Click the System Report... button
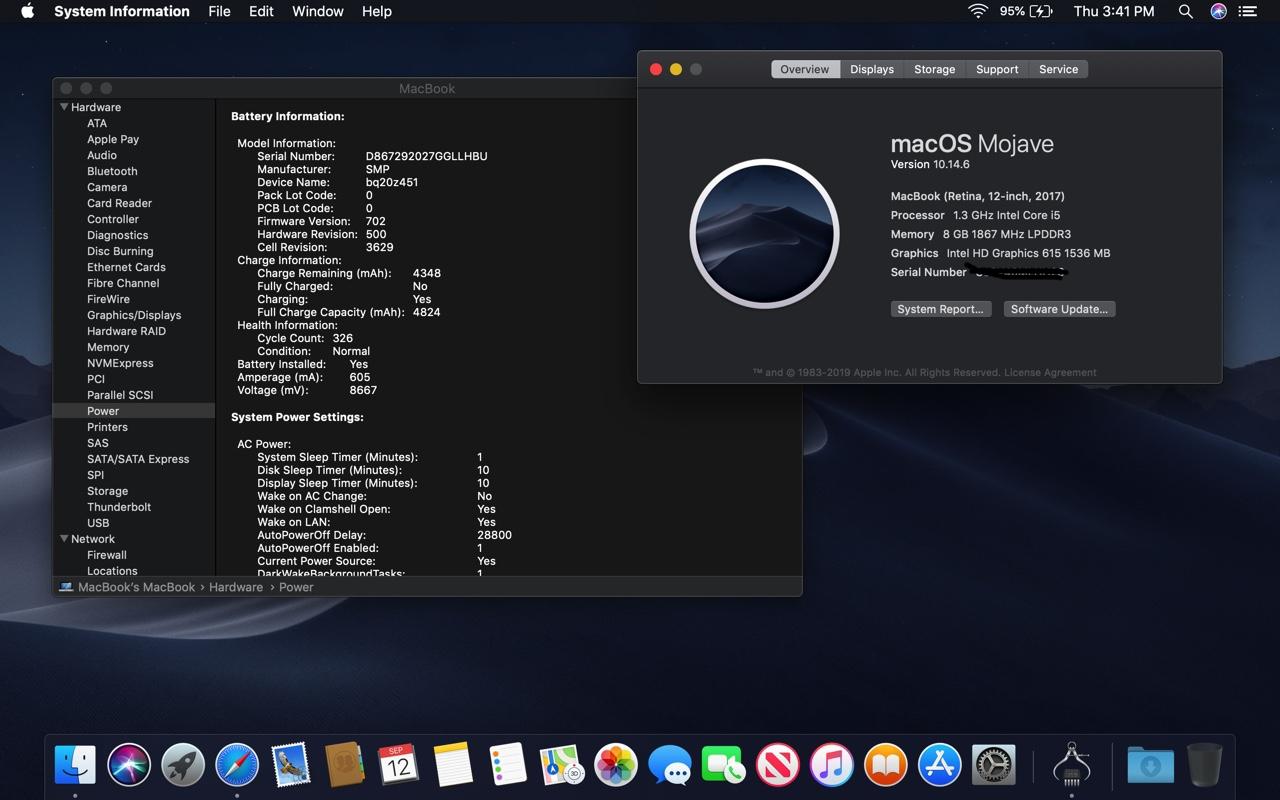The width and height of the screenshot is (1280, 800). click(940, 309)
